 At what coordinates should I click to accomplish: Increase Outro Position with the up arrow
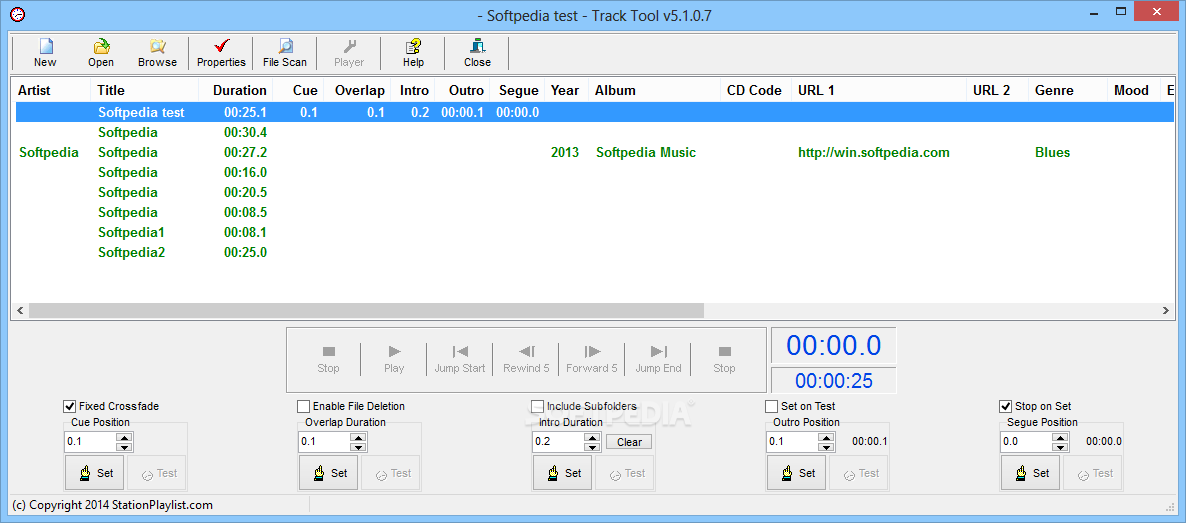click(x=827, y=437)
